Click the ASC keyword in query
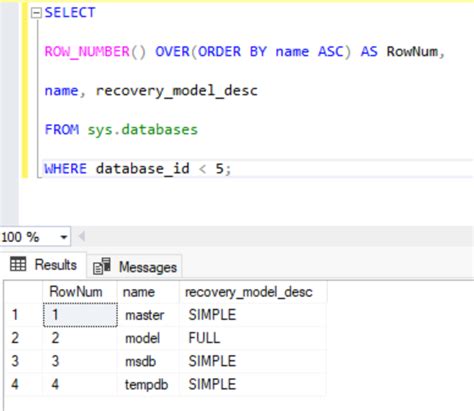474x411 pixels. pos(330,52)
